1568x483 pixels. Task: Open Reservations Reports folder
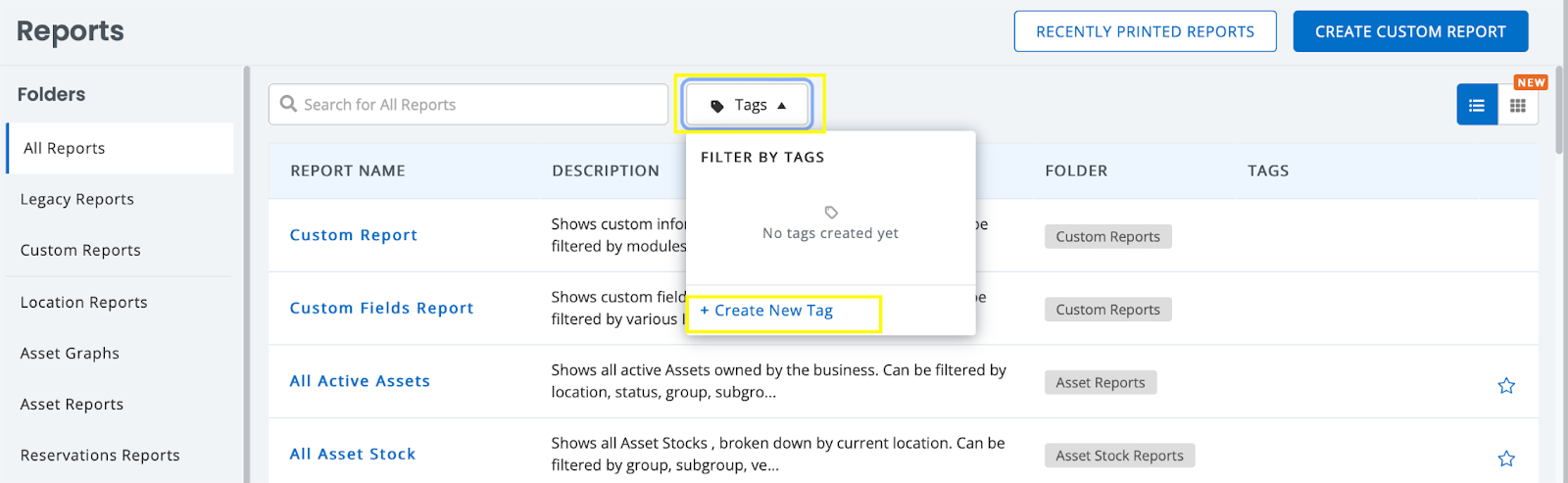click(100, 455)
